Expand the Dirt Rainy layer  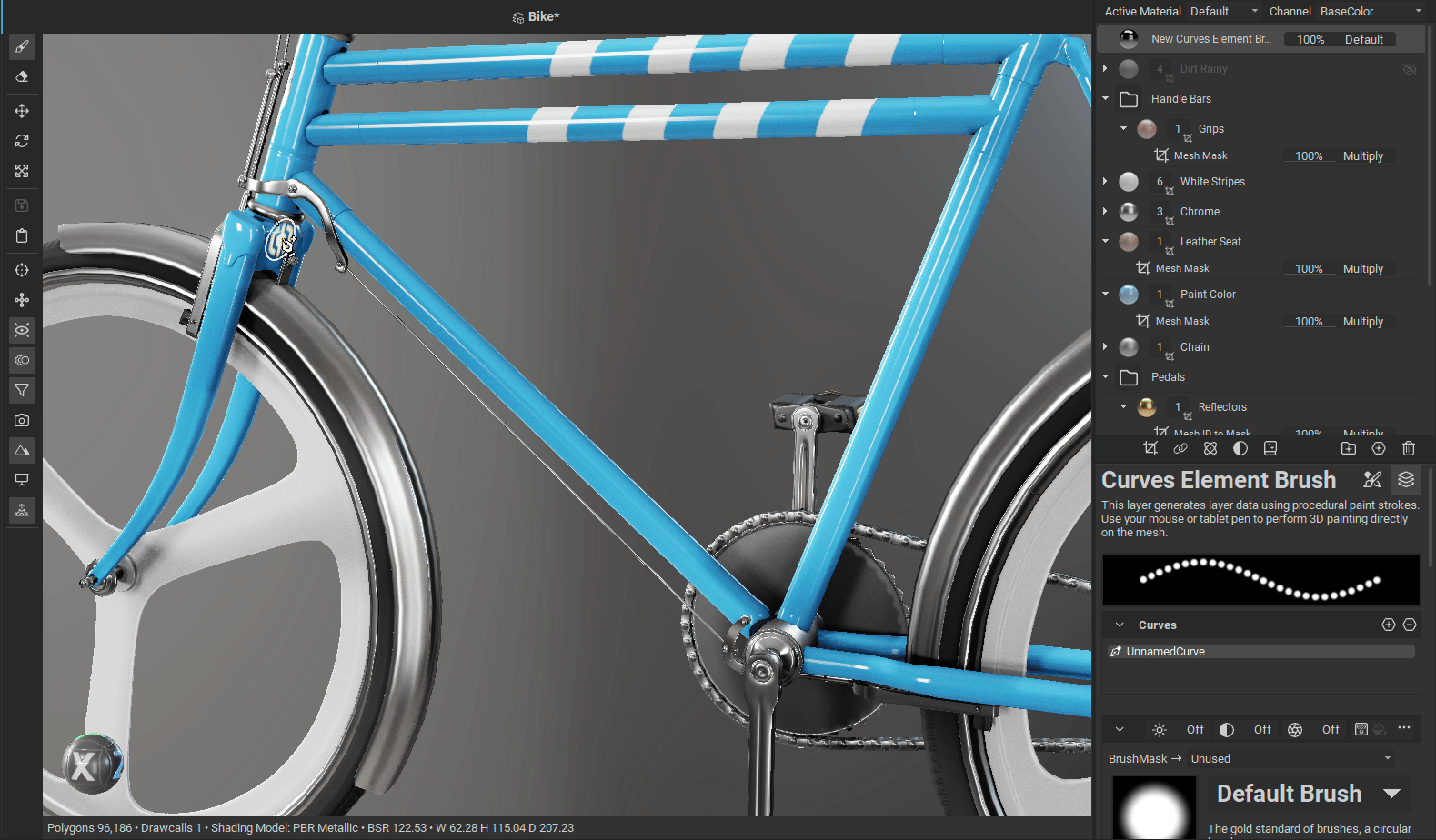[1105, 69]
